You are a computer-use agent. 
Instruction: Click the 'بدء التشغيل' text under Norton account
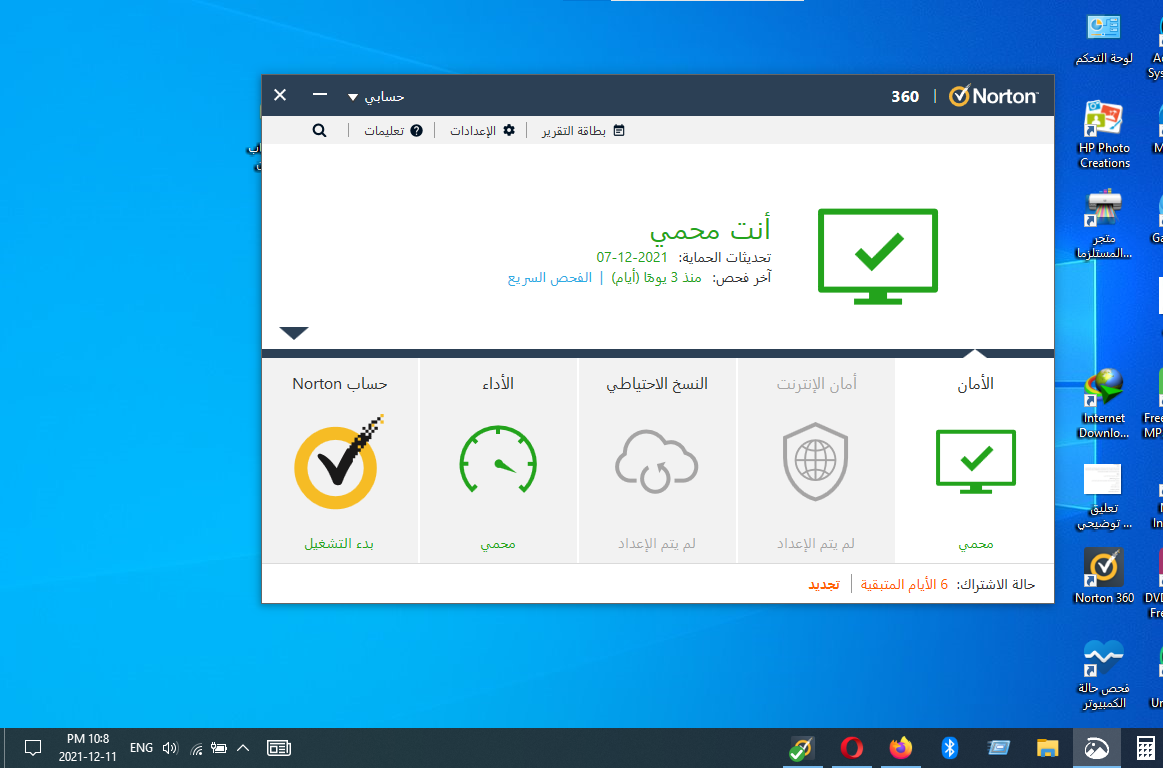click(339, 544)
